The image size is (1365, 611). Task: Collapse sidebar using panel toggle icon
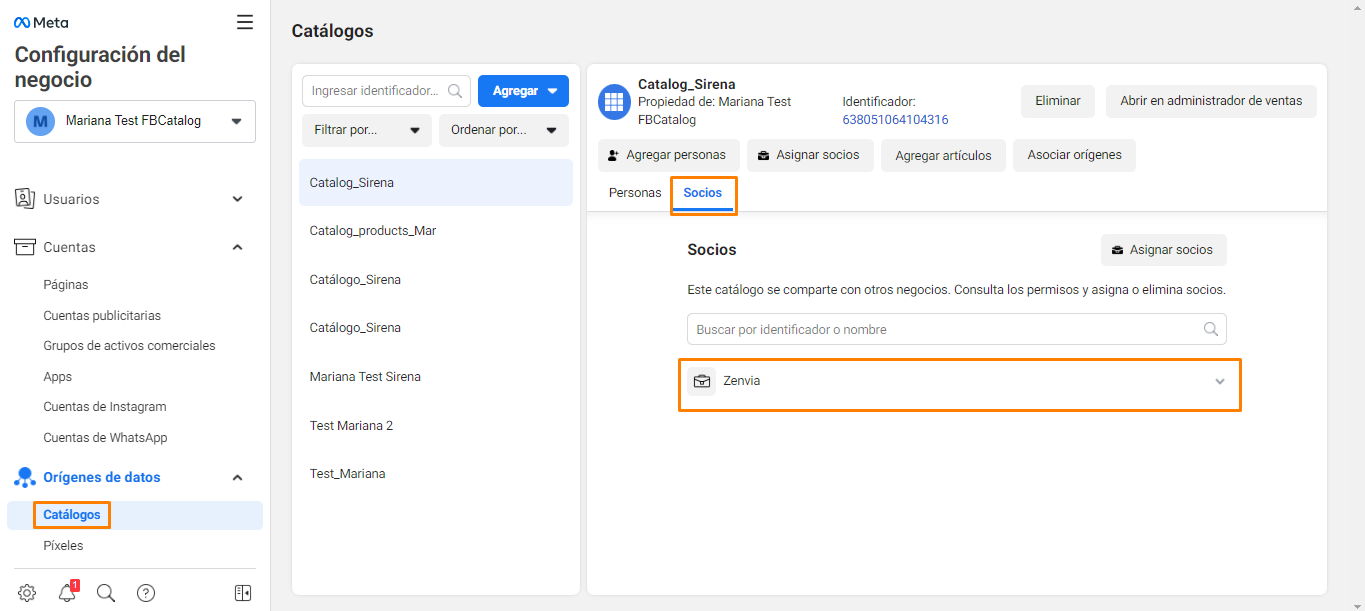243,593
